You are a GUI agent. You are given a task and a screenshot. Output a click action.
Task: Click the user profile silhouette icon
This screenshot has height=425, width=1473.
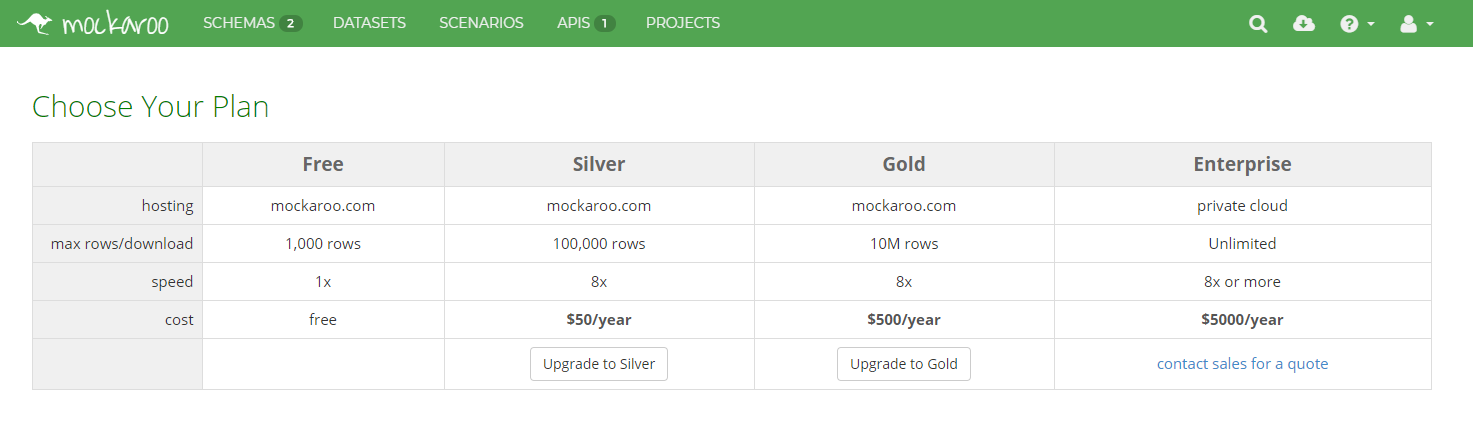pos(1409,24)
